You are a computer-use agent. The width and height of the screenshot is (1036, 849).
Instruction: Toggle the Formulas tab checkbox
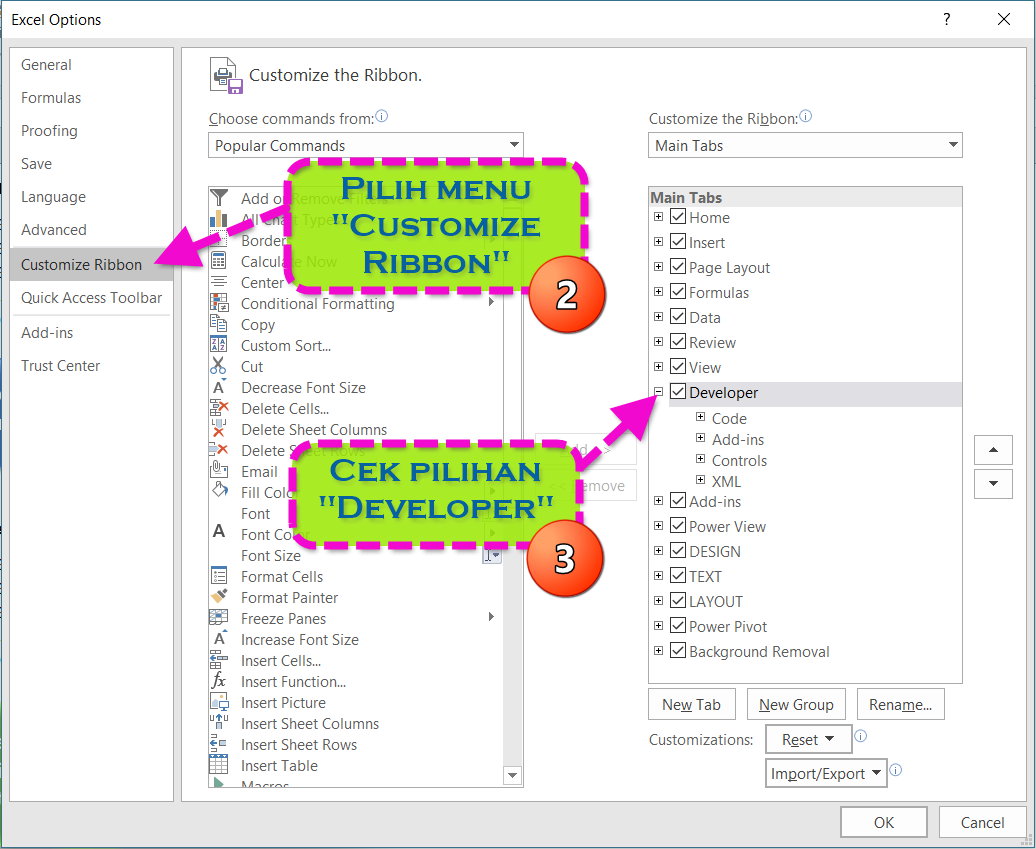(x=677, y=291)
